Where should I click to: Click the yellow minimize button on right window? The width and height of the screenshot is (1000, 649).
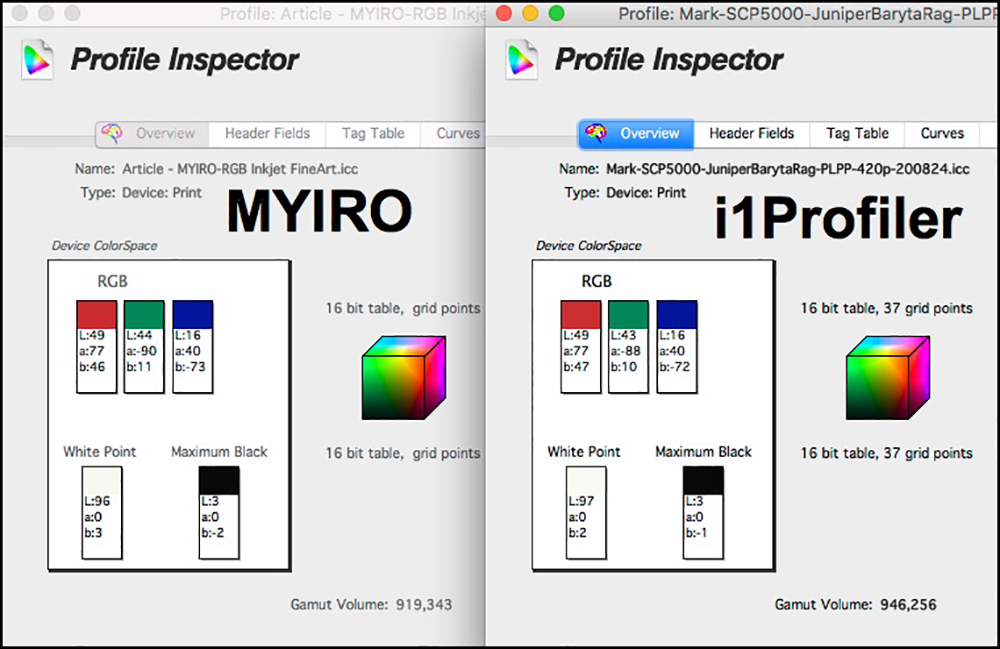530,14
